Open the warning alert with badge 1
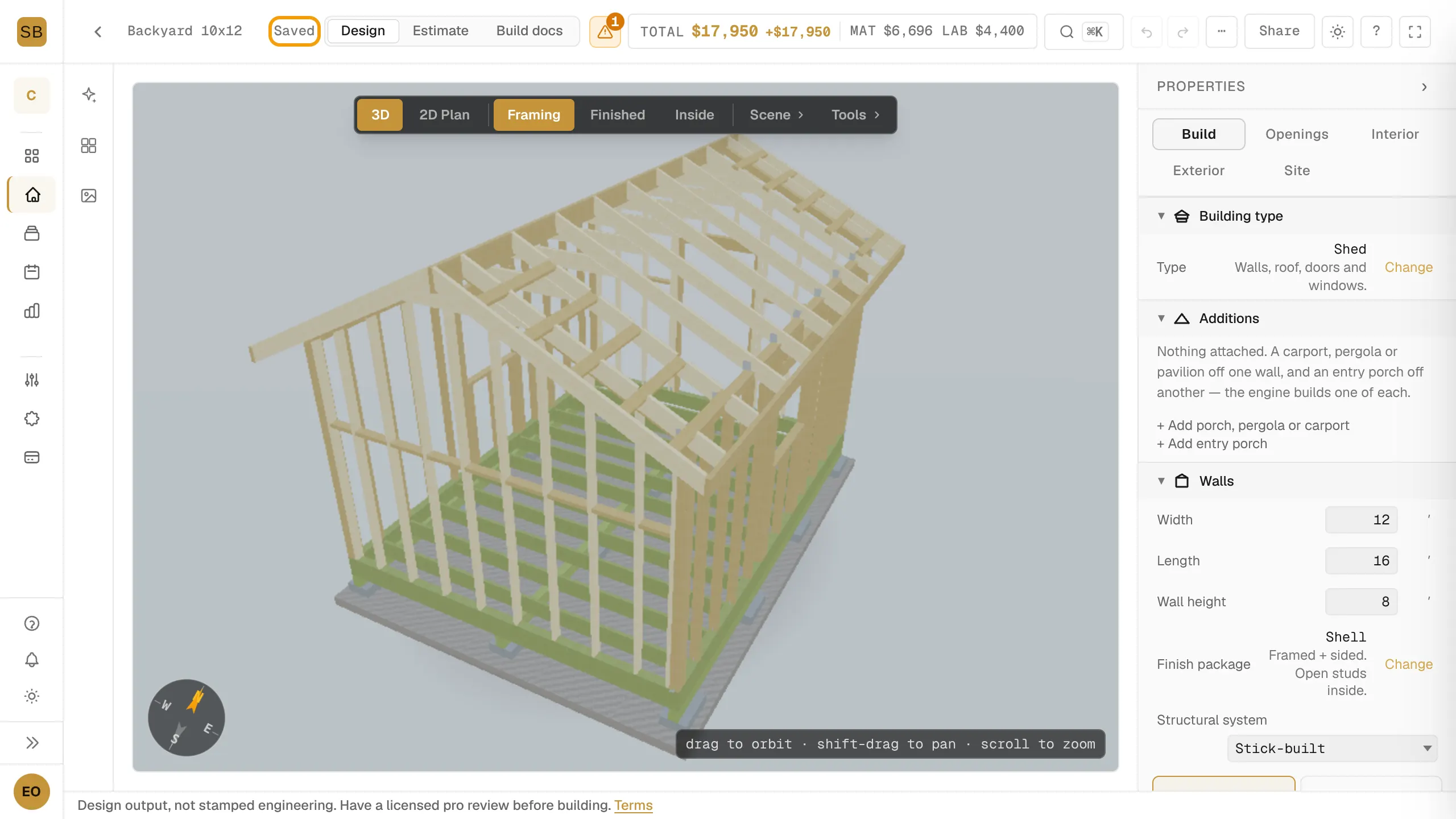The width and height of the screenshot is (1456, 819). pyautogui.click(x=605, y=31)
